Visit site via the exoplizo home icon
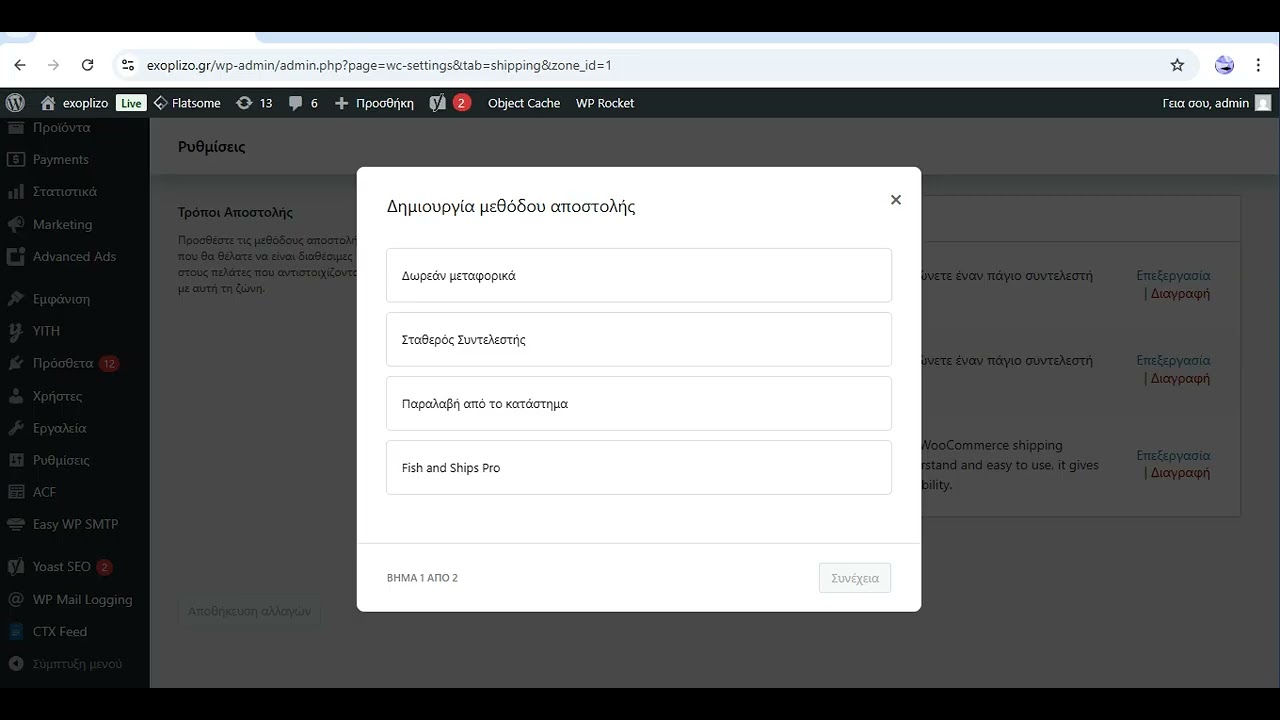Screen dimensions: 1280x720 tap(74, 103)
